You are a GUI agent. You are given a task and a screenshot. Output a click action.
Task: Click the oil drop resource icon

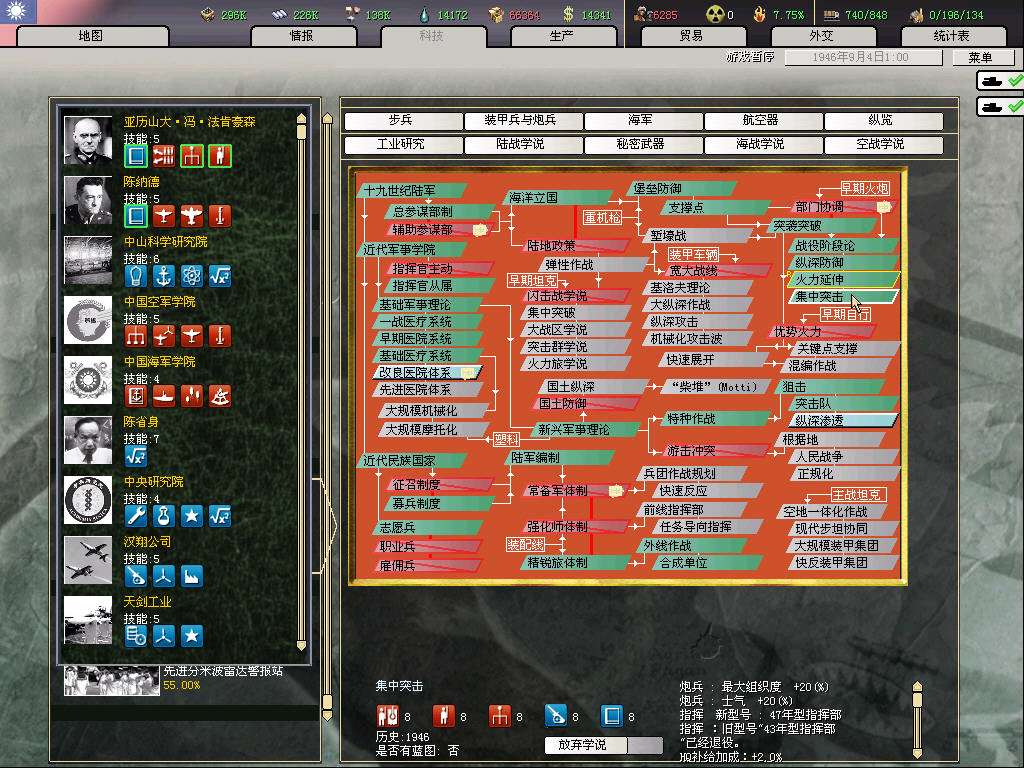pos(424,14)
